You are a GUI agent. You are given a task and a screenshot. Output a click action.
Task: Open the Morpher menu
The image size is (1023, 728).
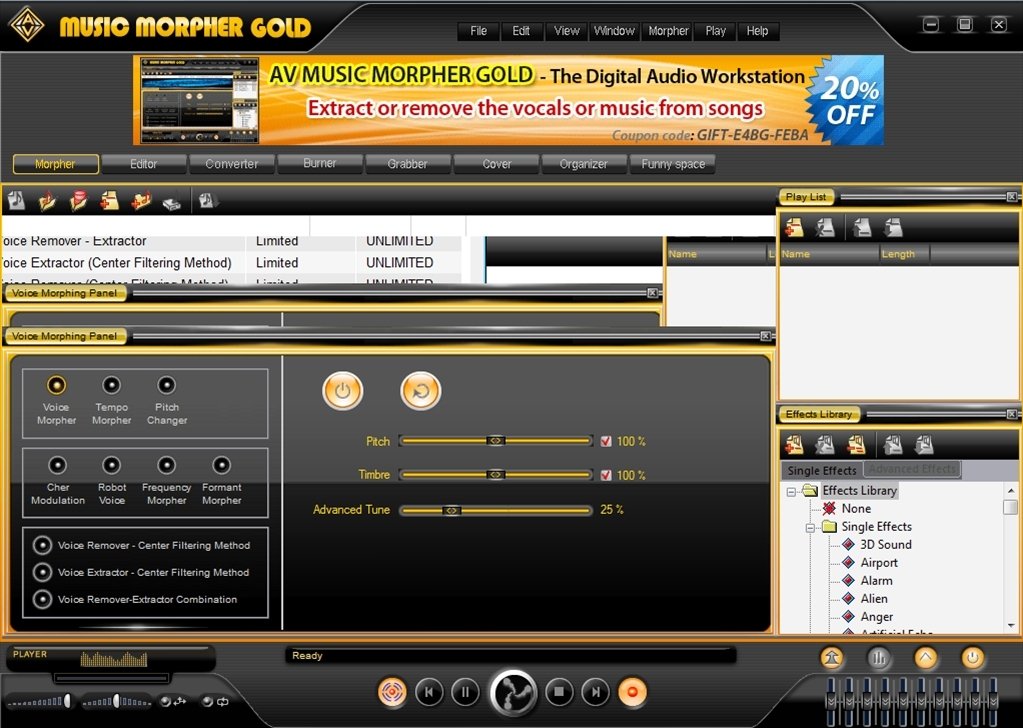point(668,31)
